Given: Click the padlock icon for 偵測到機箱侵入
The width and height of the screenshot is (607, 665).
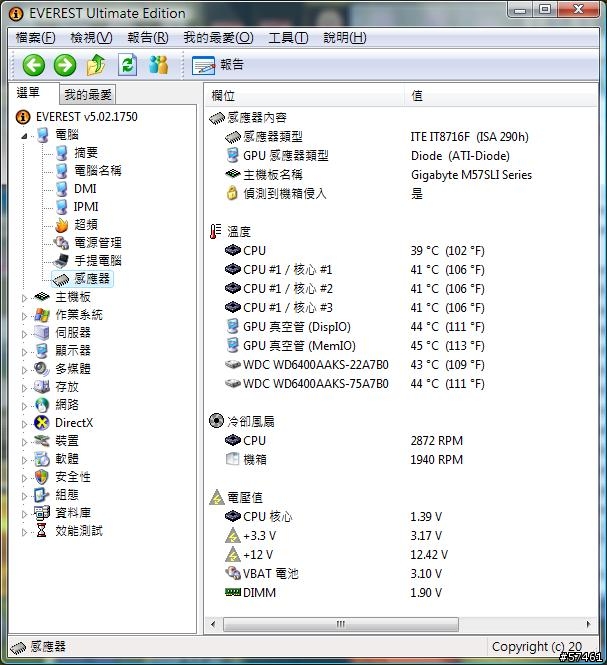Looking at the screenshot, I should [232, 193].
